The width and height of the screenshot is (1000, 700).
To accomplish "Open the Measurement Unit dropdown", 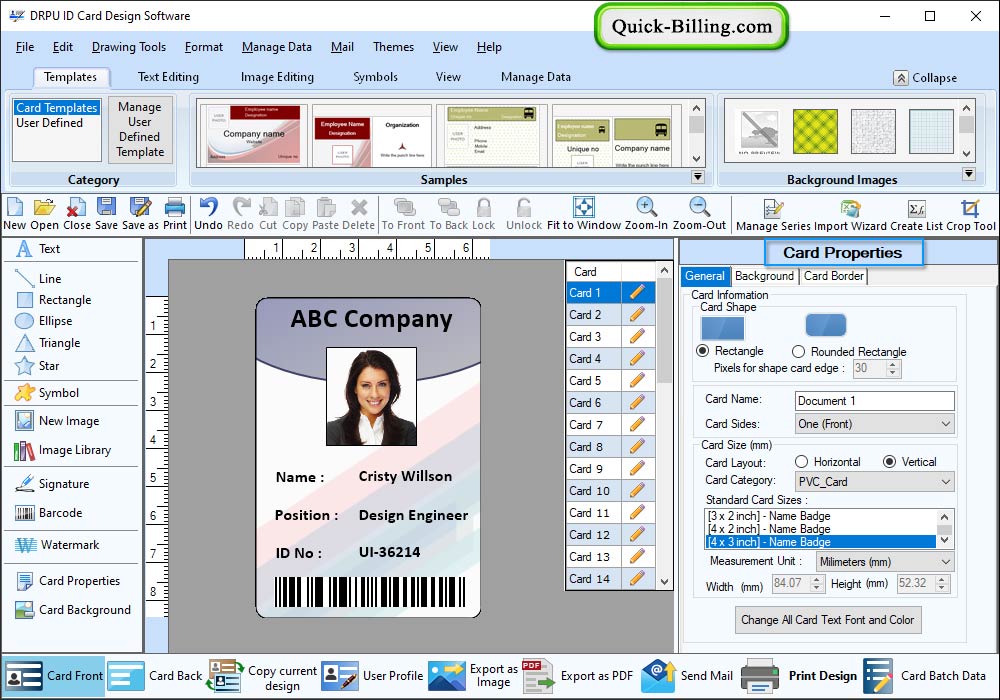I will coord(885,562).
